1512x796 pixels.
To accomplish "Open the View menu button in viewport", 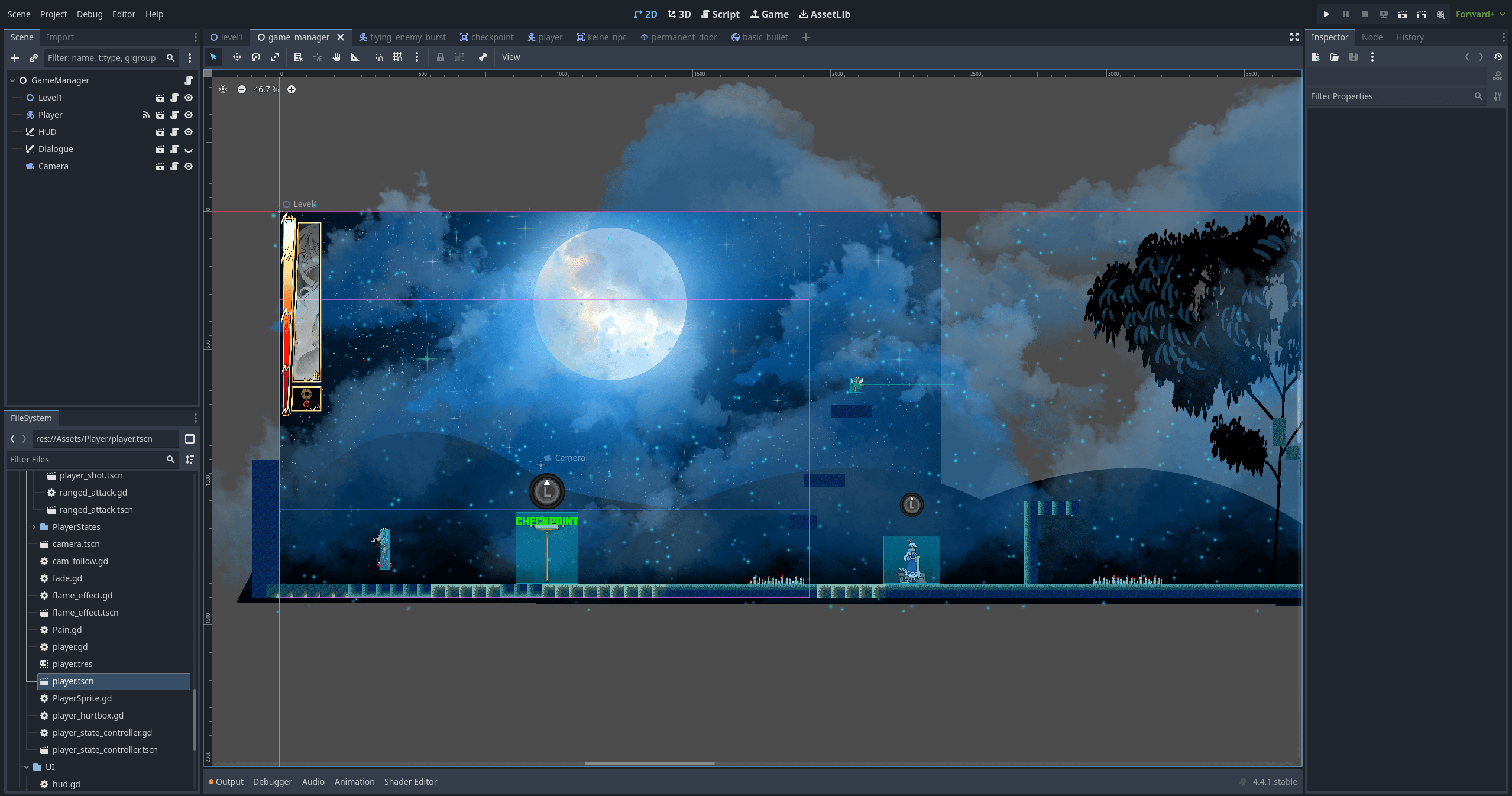I will tap(510, 57).
